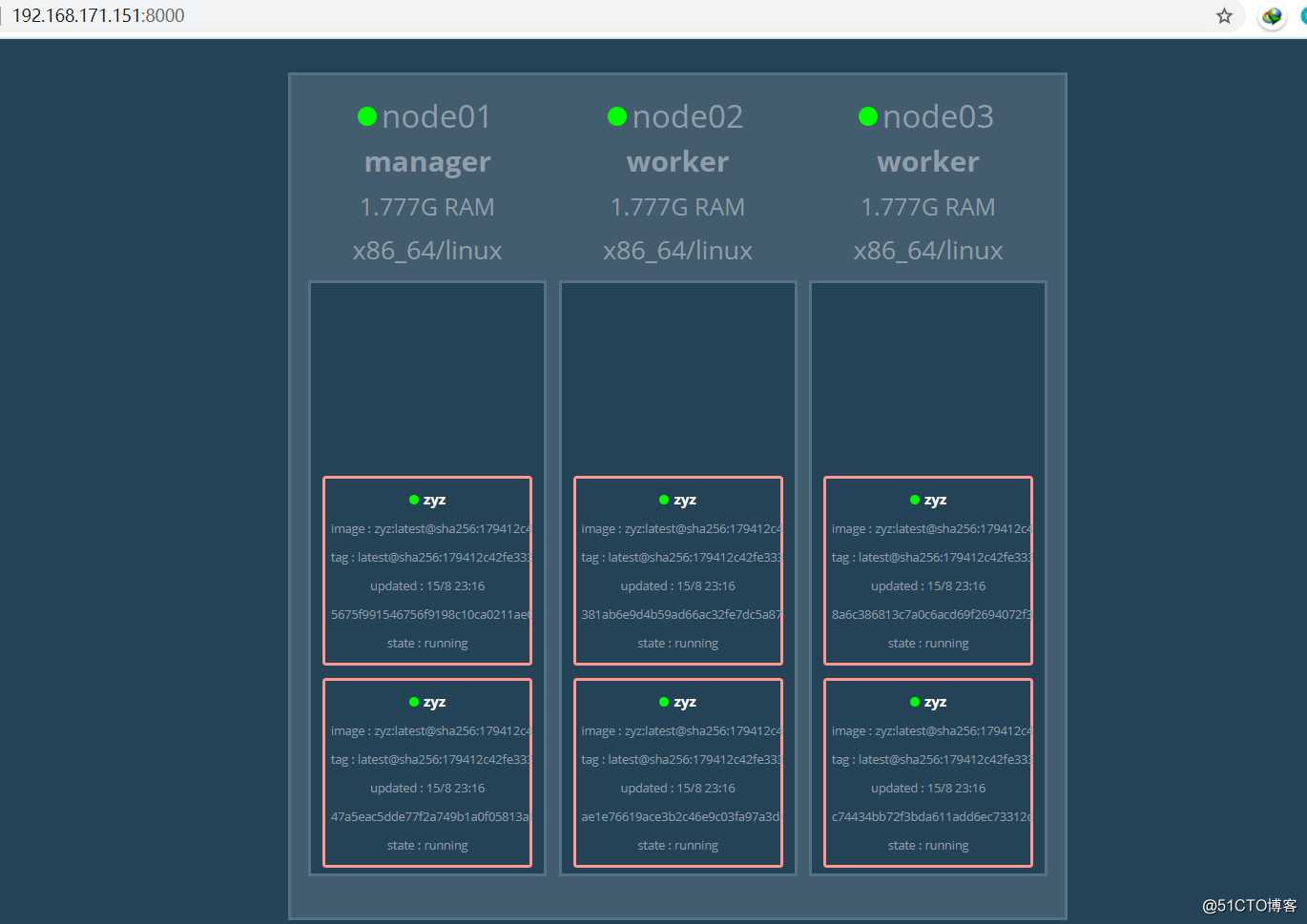Viewport: 1307px width, 924px height.
Task: Click zyz title of container ae1e766
Action: pos(685,703)
